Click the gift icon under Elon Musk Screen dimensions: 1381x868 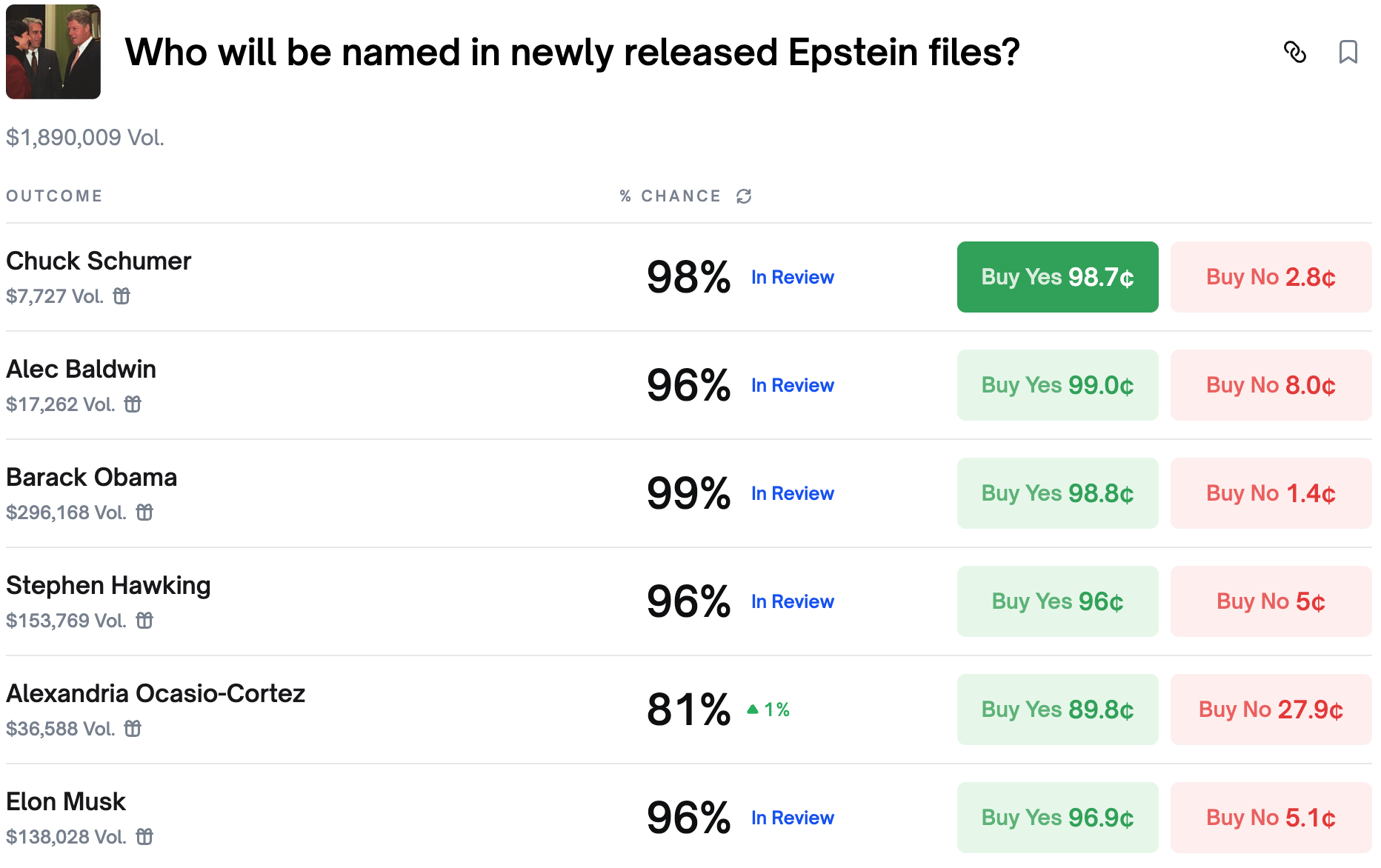pos(144,837)
